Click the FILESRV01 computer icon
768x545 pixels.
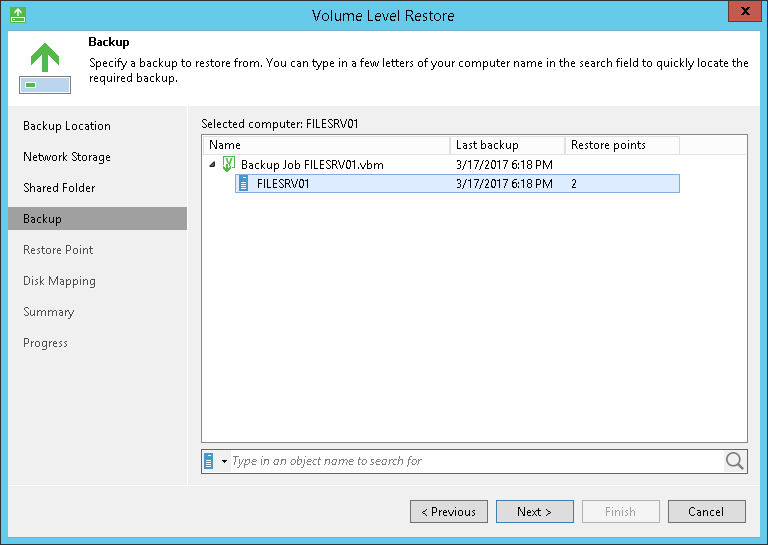click(x=243, y=184)
